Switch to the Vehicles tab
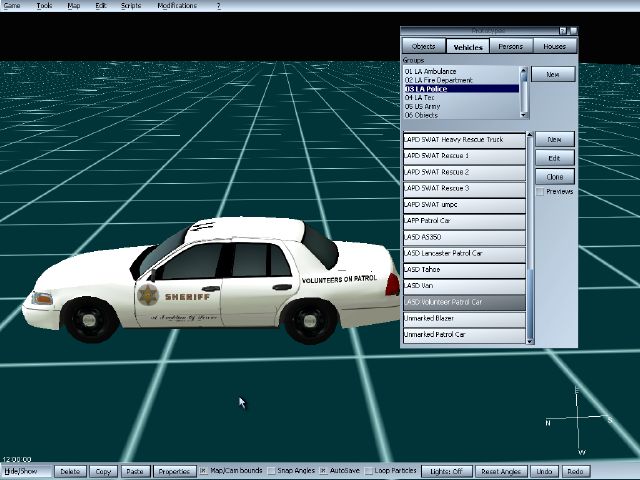Screen dimensions: 640x480 pyautogui.click(x=468, y=47)
